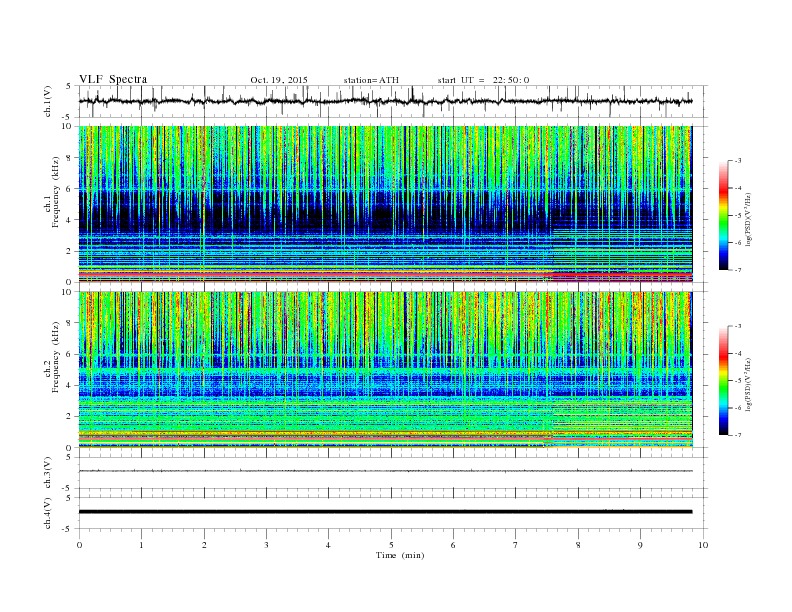Select the "start UT = 22:50:0" text
Screen dimensions: 792x612
pyautogui.click(x=483, y=80)
